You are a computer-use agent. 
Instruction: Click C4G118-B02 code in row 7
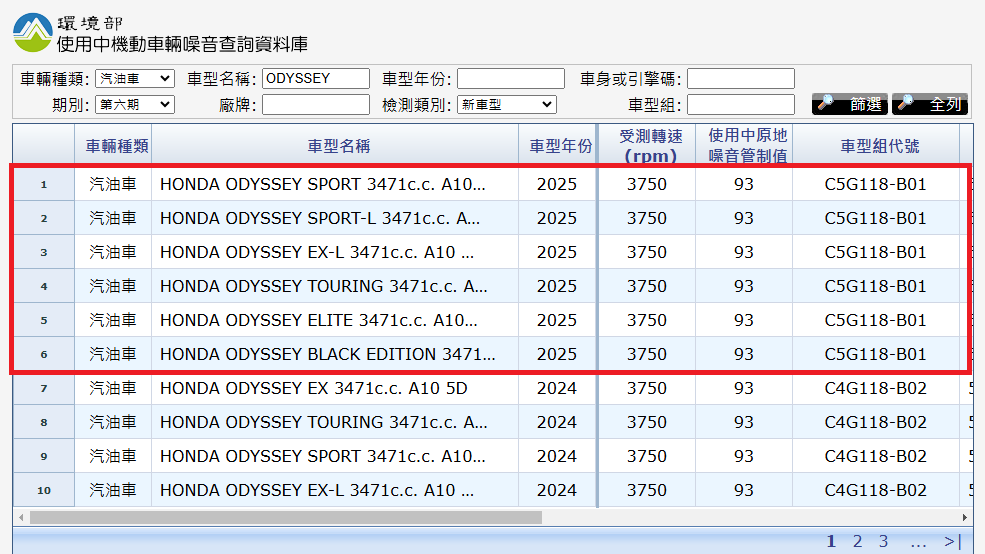coord(875,388)
